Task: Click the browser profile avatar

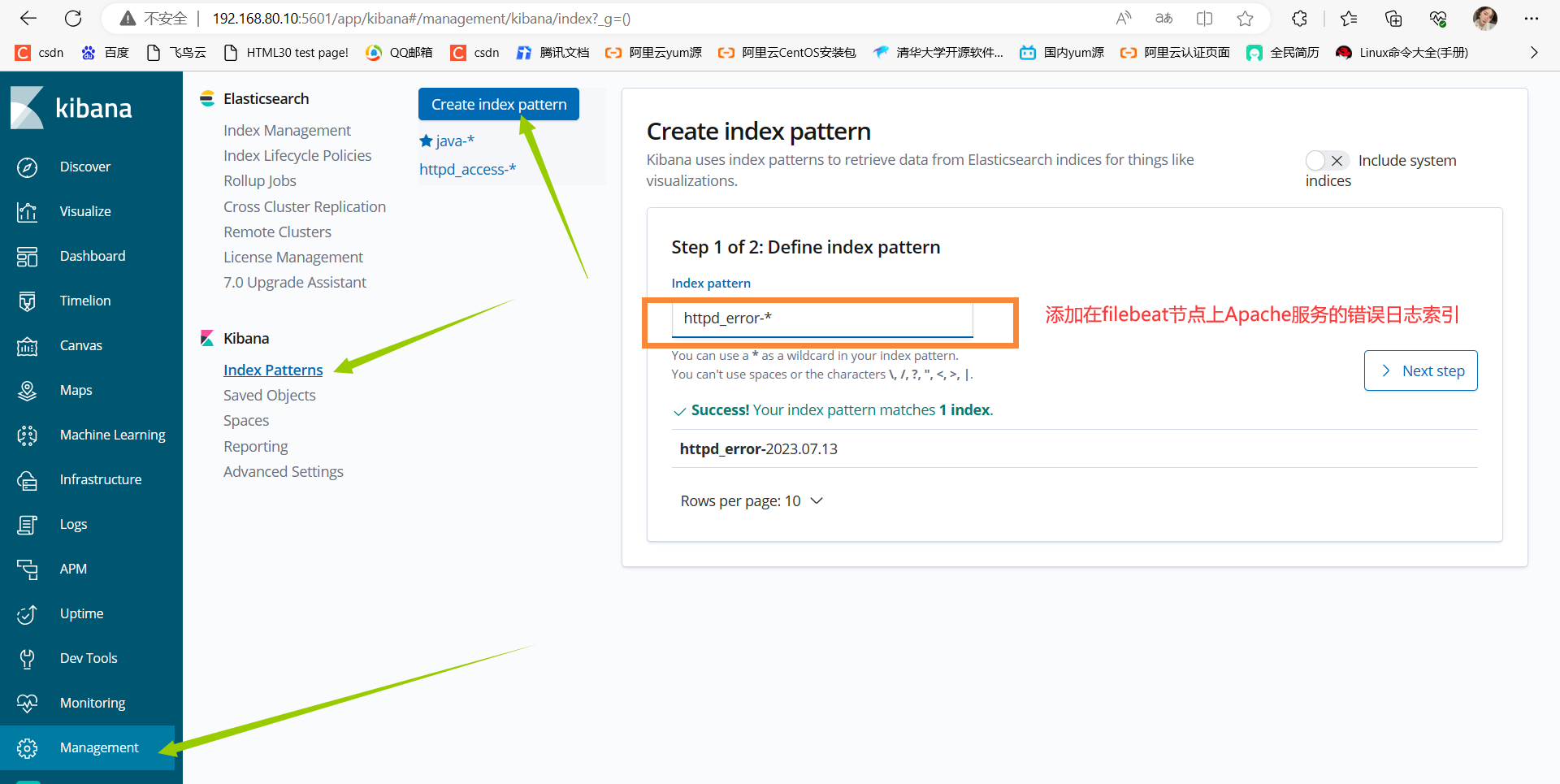Action: pyautogui.click(x=1485, y=19)
